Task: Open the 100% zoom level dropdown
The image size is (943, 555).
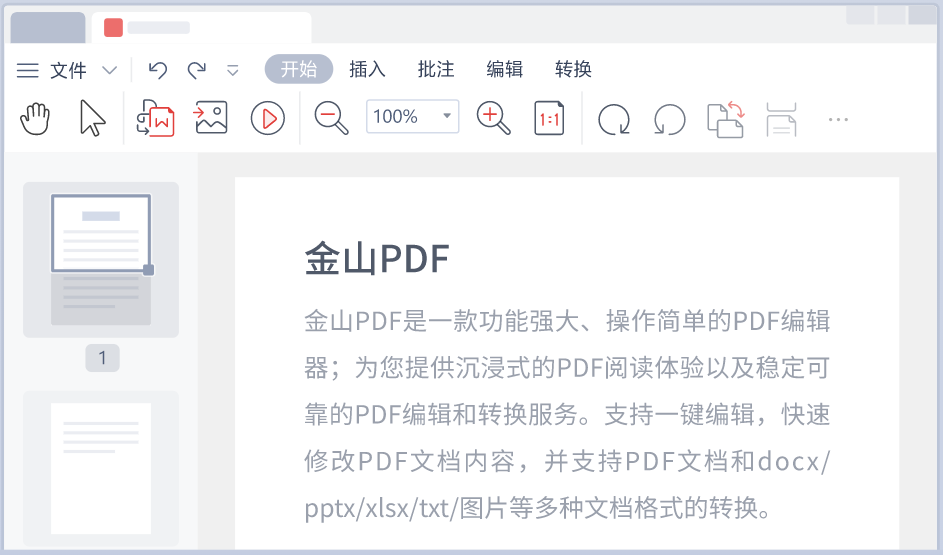Action: pyautogui.click(x=413, y=116)
